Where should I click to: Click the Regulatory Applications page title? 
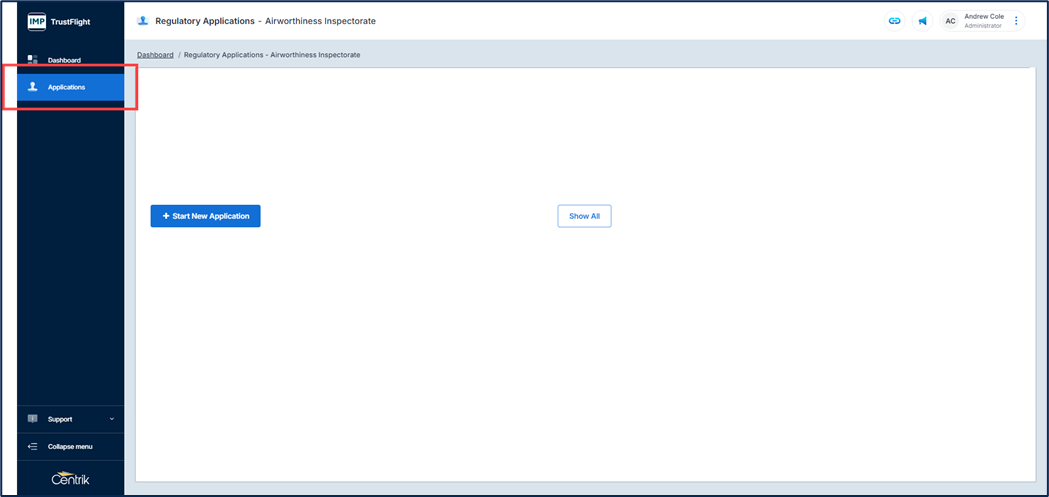point(266,21)
